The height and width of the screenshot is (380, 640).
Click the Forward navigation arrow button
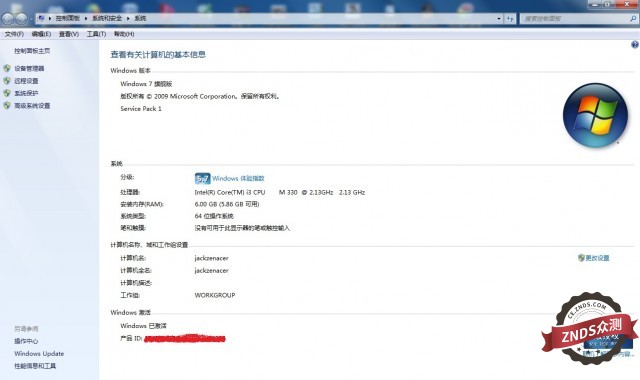pos(21,18)
